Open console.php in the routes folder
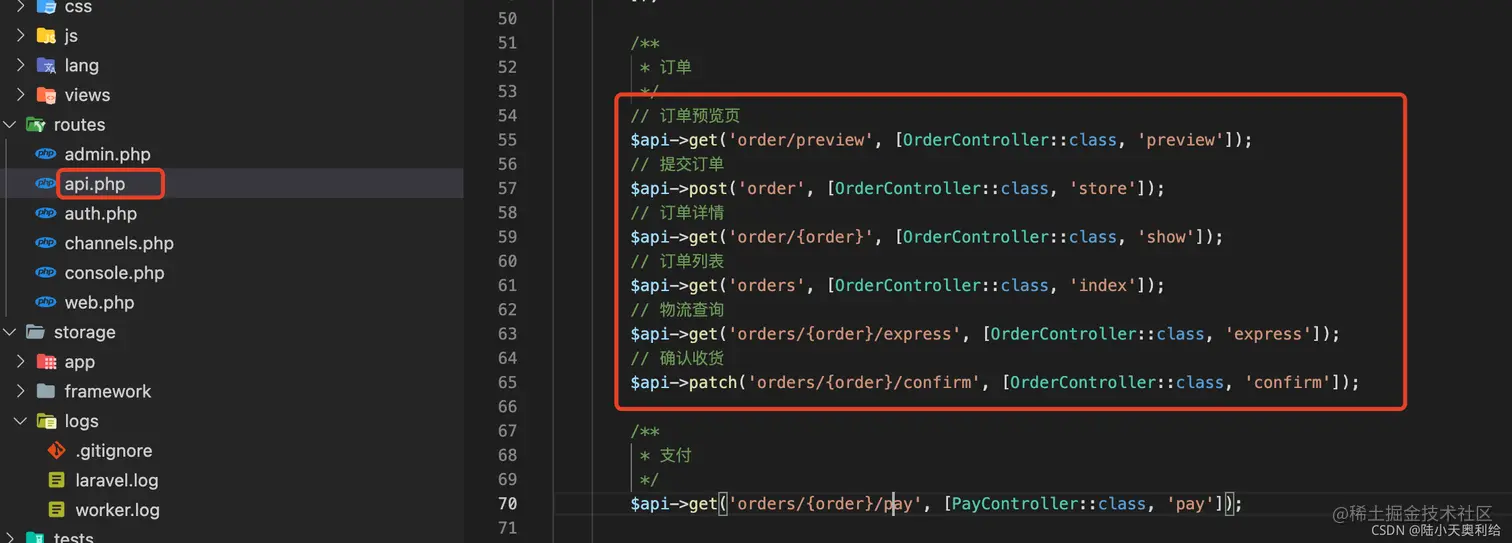1512x543 pixels. coord(114,273)
